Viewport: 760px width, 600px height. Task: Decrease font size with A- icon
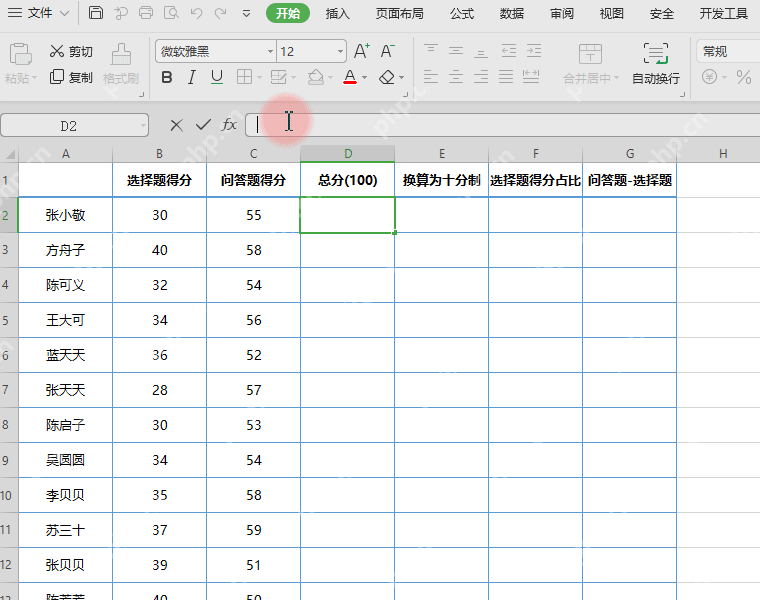coord(387,51)
